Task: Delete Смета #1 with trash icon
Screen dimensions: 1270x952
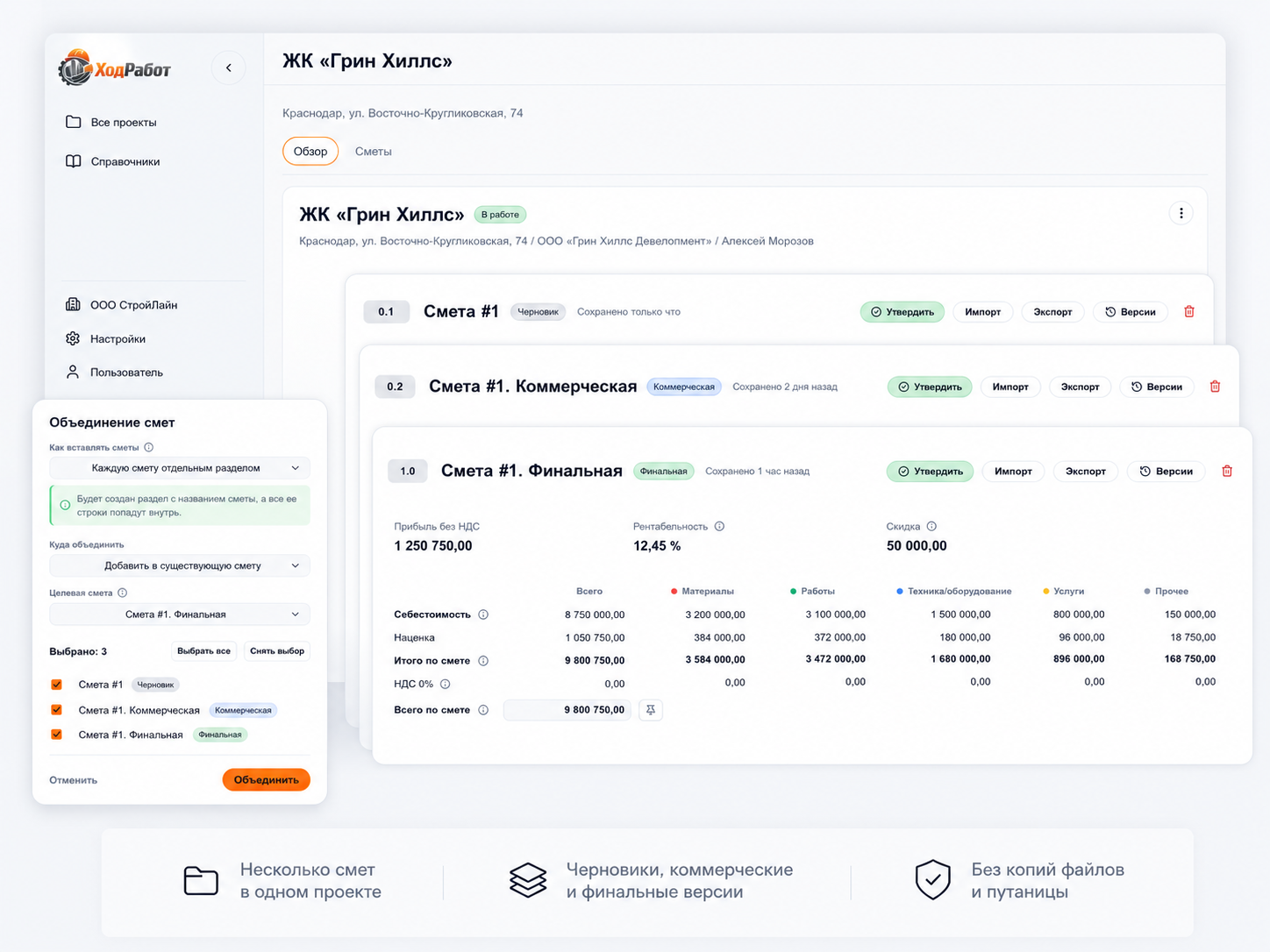Action: tap(1189, 311)
